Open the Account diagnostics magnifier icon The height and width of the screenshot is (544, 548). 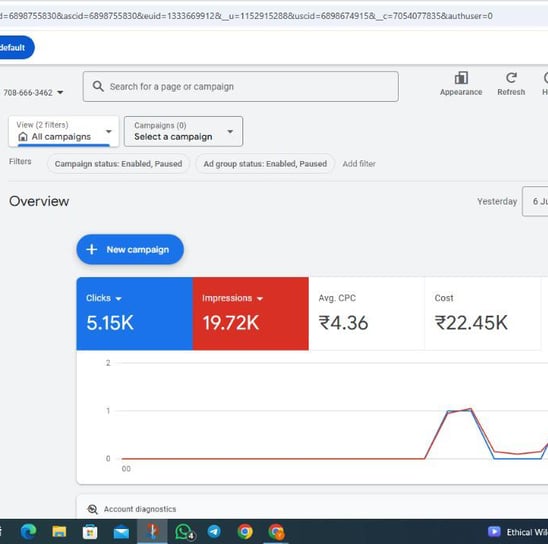(x=93, y=509)
